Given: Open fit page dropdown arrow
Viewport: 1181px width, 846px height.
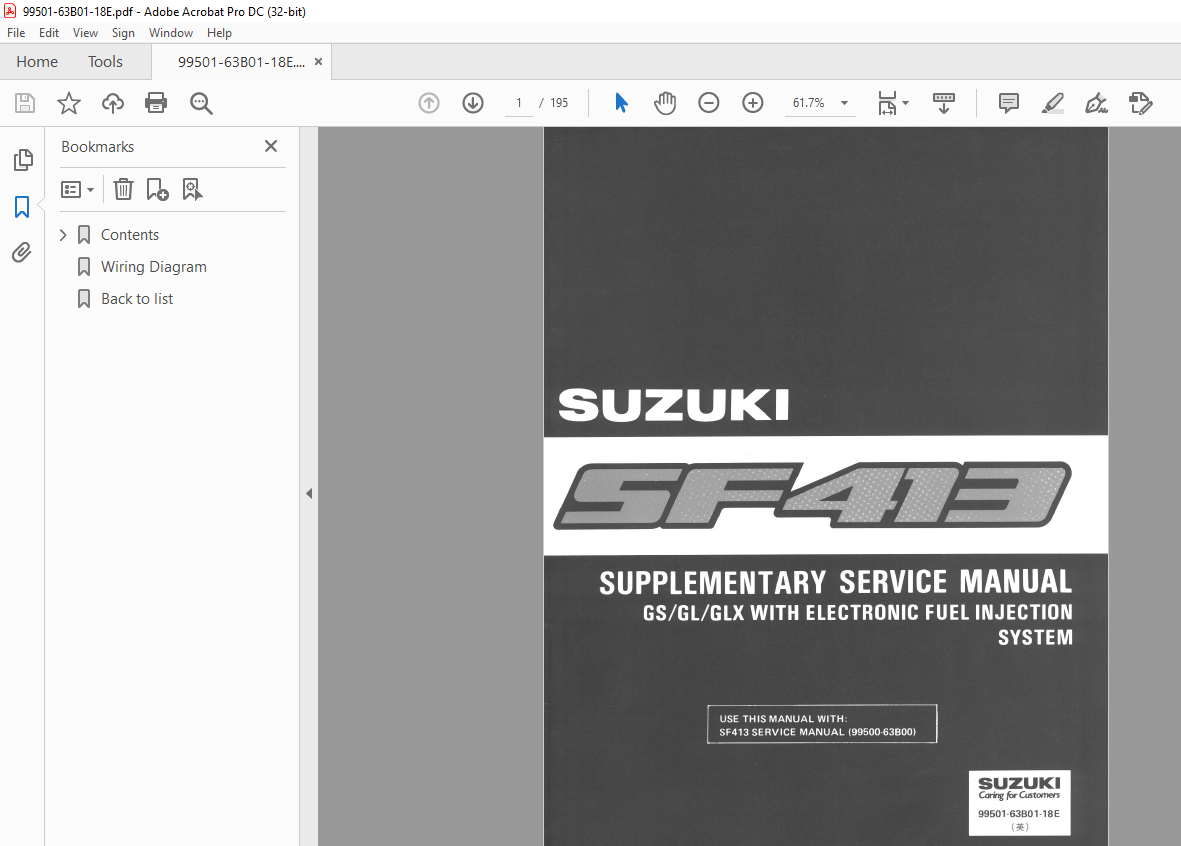Looking at the screenshot, I should pyautogui.click(x=905, y=103).
